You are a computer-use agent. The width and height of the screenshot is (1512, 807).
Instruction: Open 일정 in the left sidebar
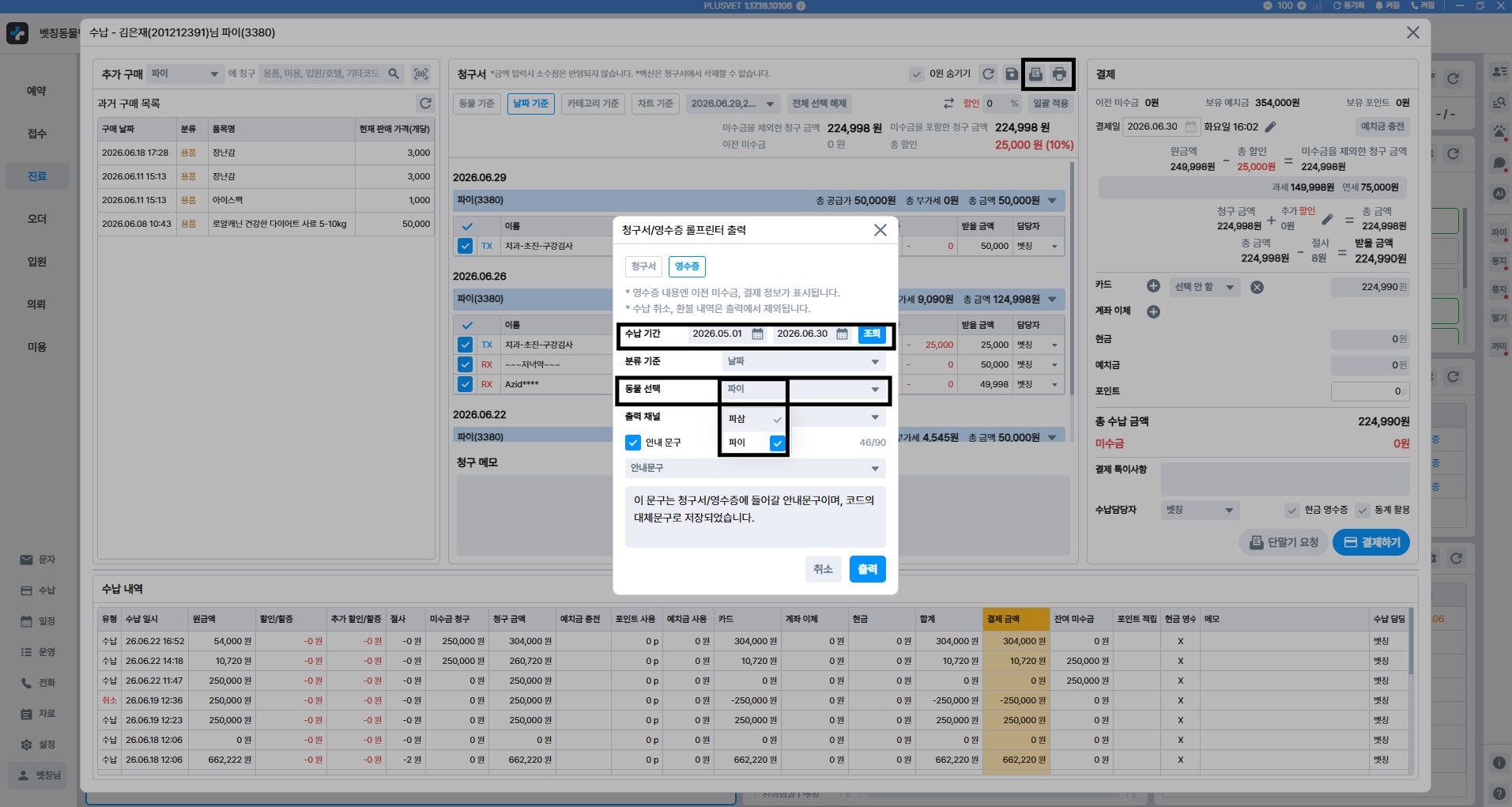click(x=37, y=621)
